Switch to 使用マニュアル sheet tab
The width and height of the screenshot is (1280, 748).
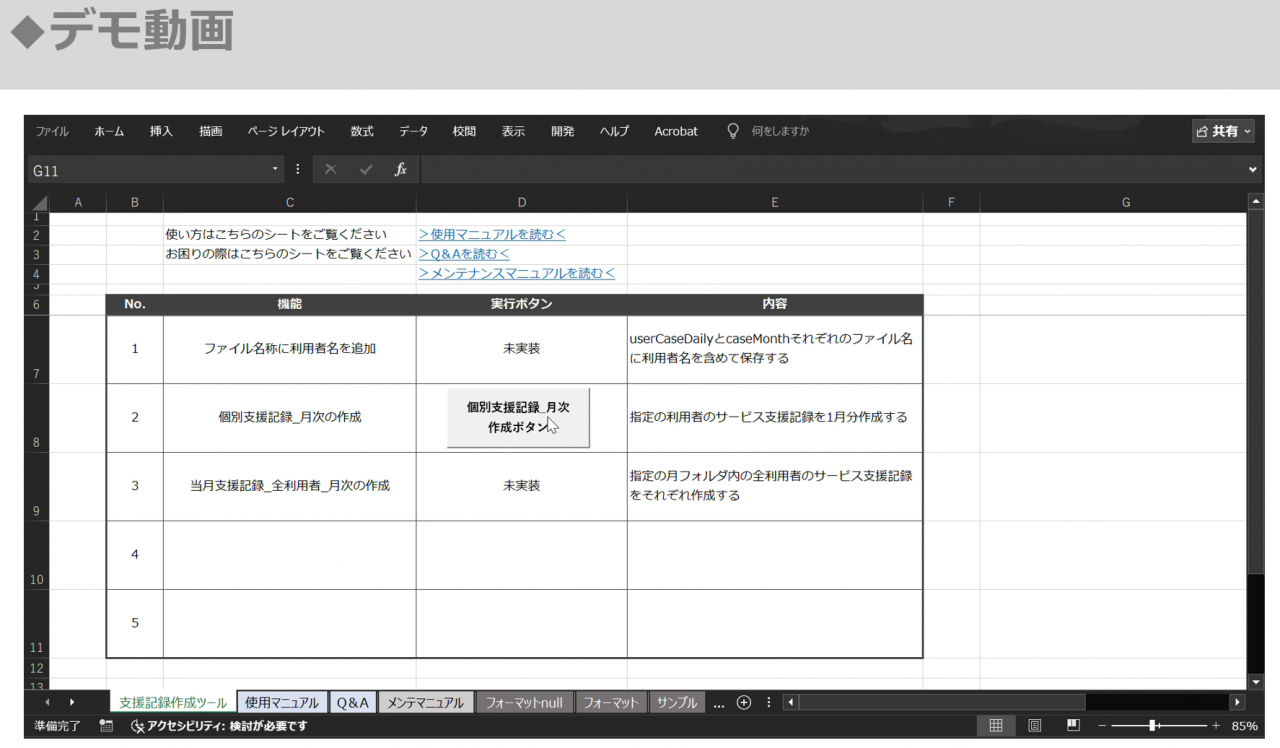coord(282,703)
